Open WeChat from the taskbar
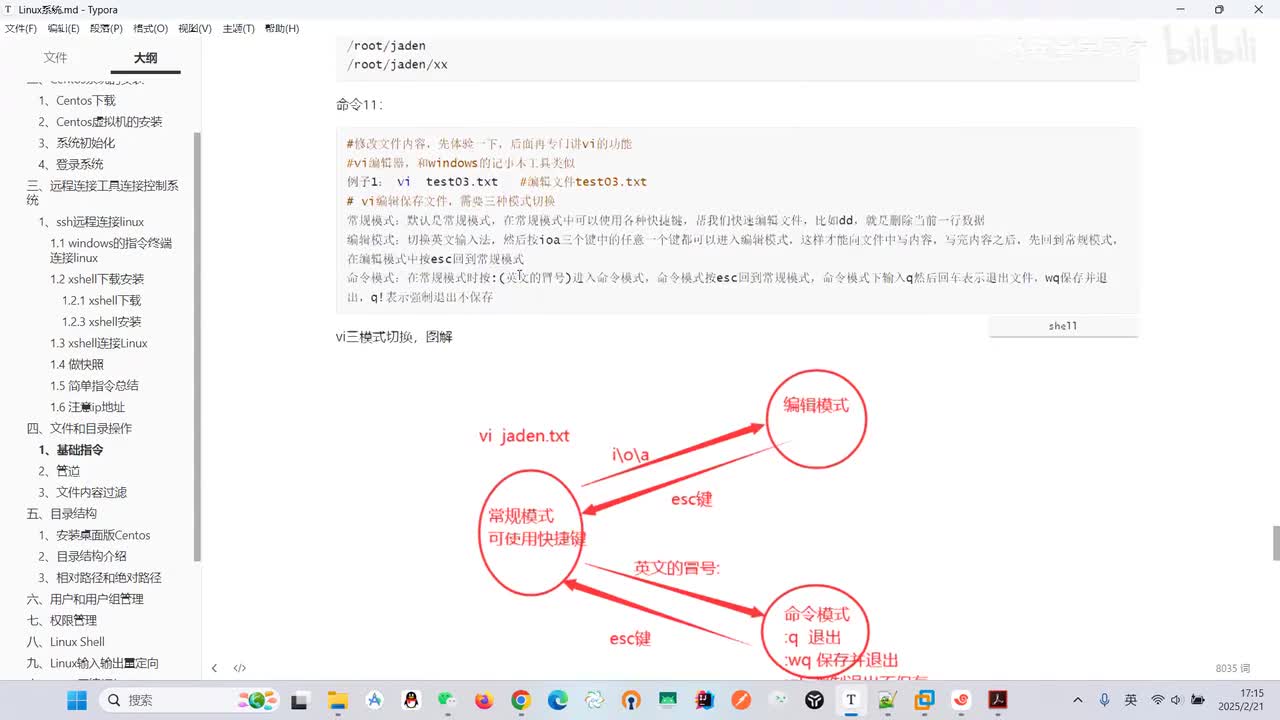 coord(447,700)
